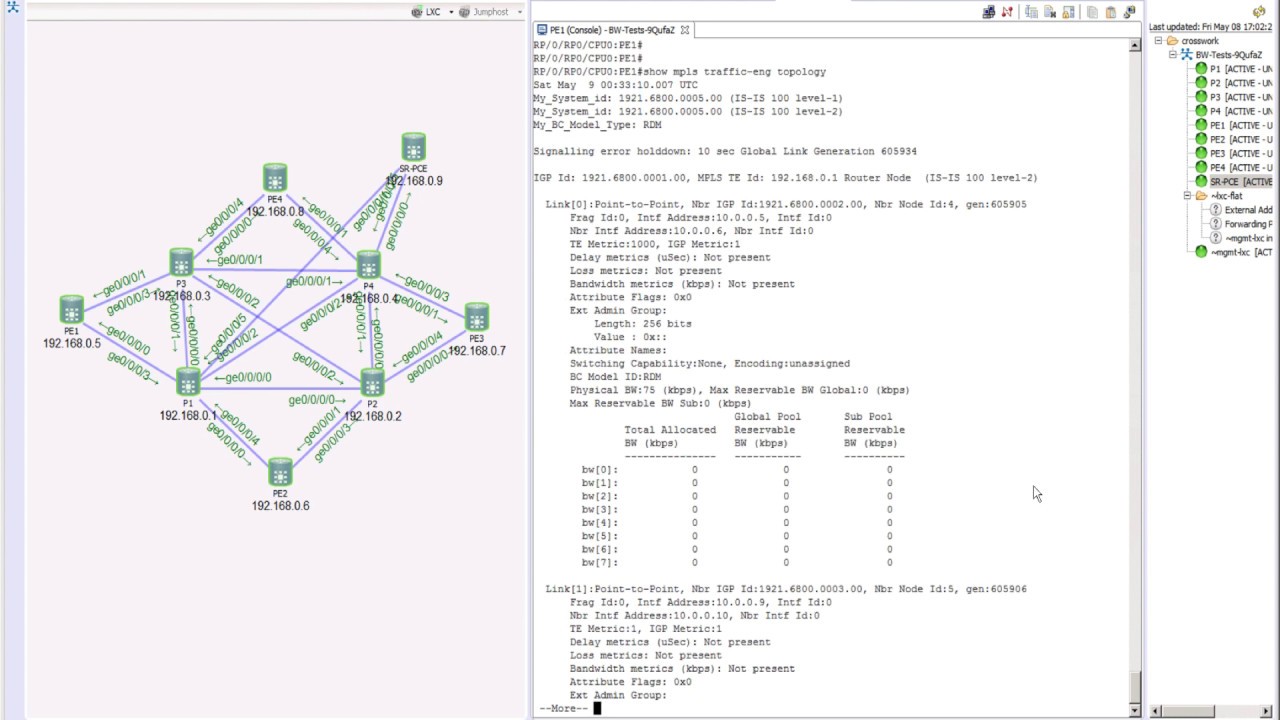Click the paste clipboard icon in console toolbar

[x=1110, y=12]
